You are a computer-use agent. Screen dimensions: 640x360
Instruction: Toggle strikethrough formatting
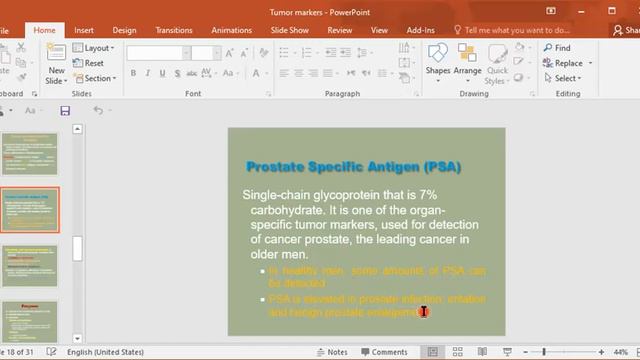point(191,73)
